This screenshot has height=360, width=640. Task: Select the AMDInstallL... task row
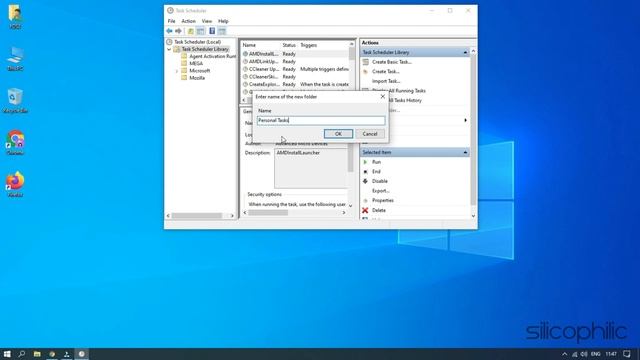pos(295,54)
